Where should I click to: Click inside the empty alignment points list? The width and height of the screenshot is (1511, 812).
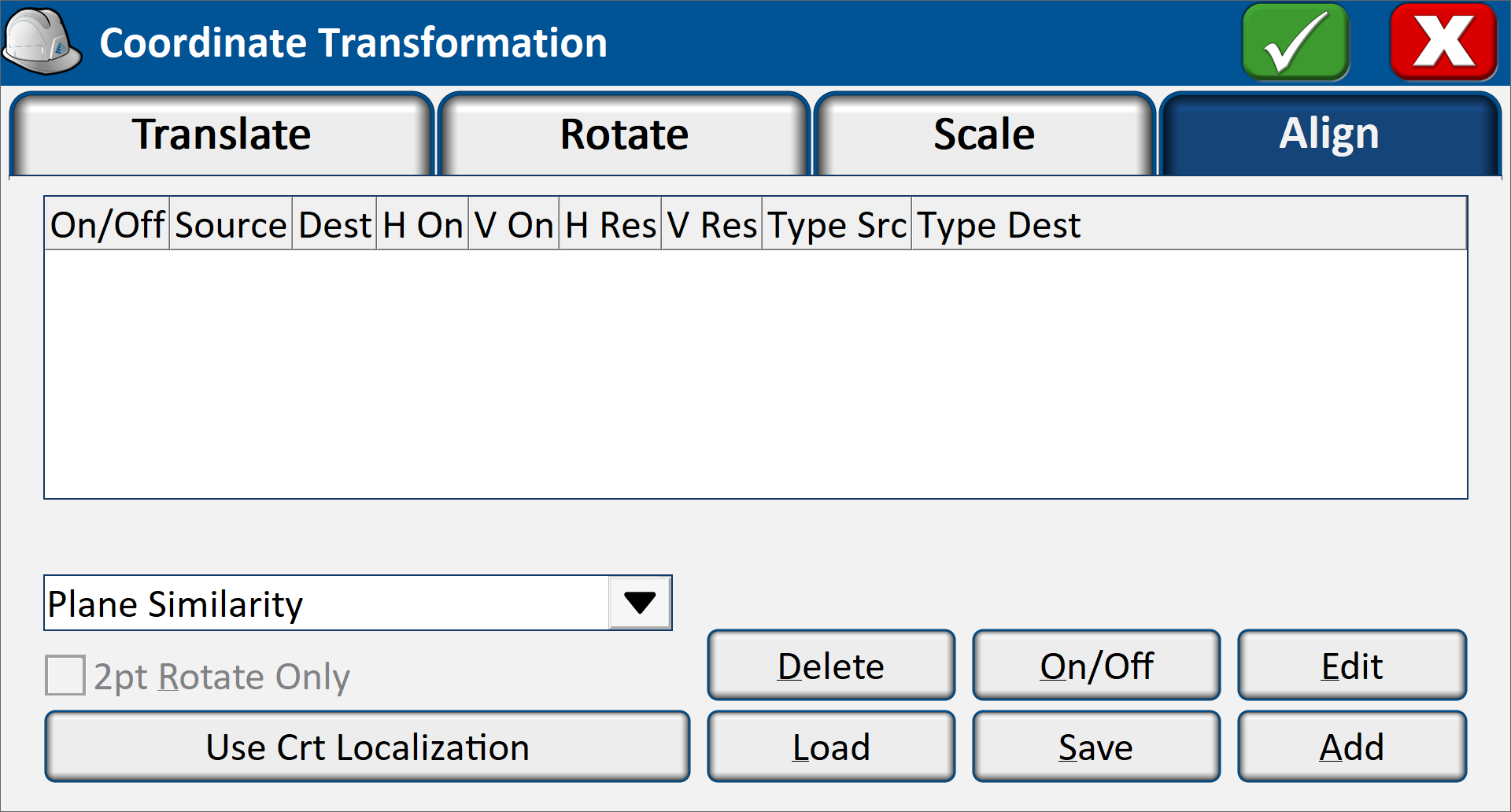pyautogui.click(x=755, y=374)
